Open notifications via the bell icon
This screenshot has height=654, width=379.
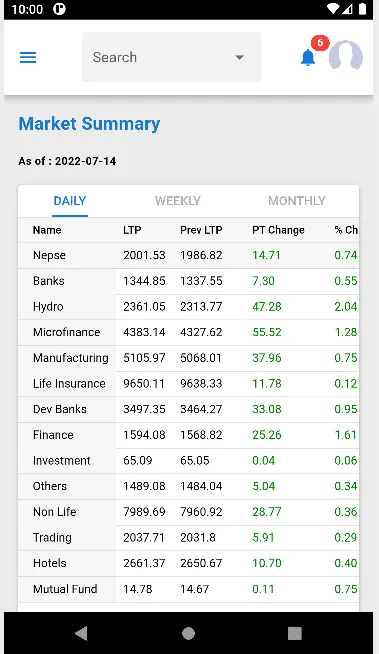click(x=308, y=58)
